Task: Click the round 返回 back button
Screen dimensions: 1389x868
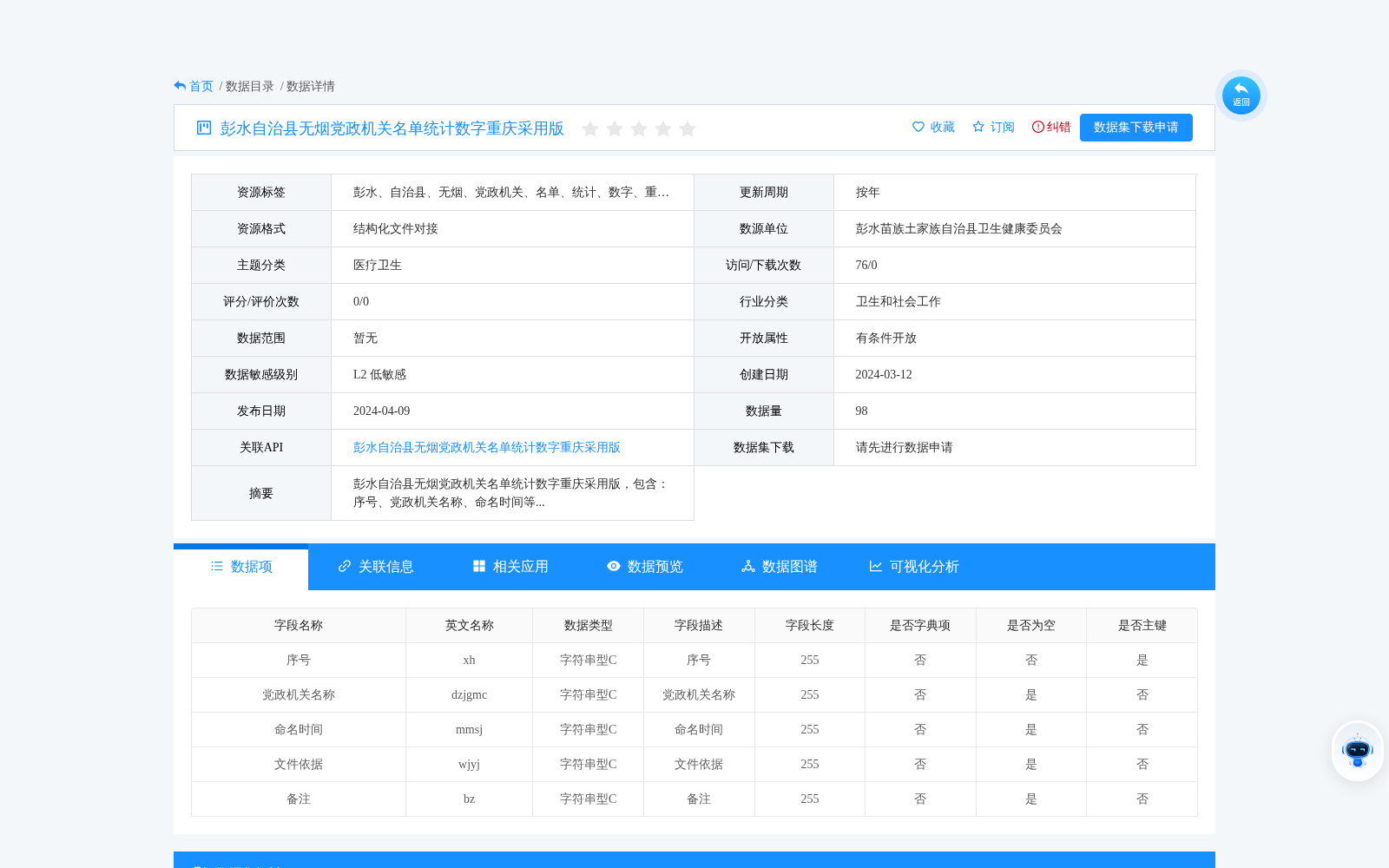Action: [1241, 95]
